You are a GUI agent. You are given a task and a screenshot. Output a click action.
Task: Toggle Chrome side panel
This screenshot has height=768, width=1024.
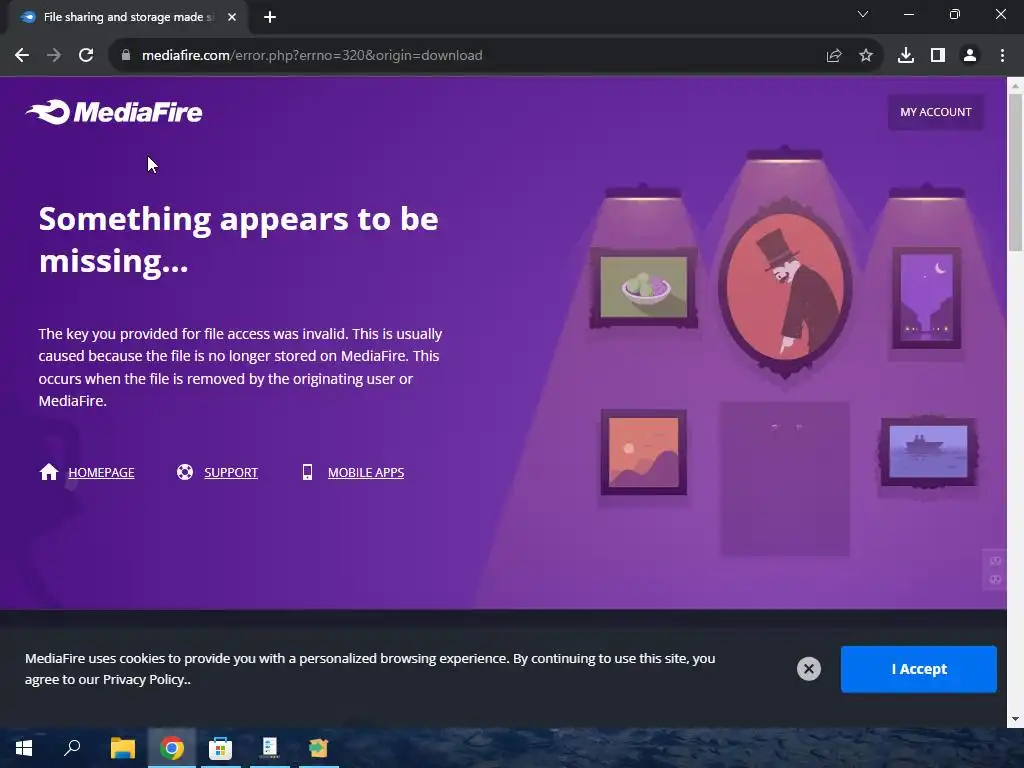click(938, 56)
